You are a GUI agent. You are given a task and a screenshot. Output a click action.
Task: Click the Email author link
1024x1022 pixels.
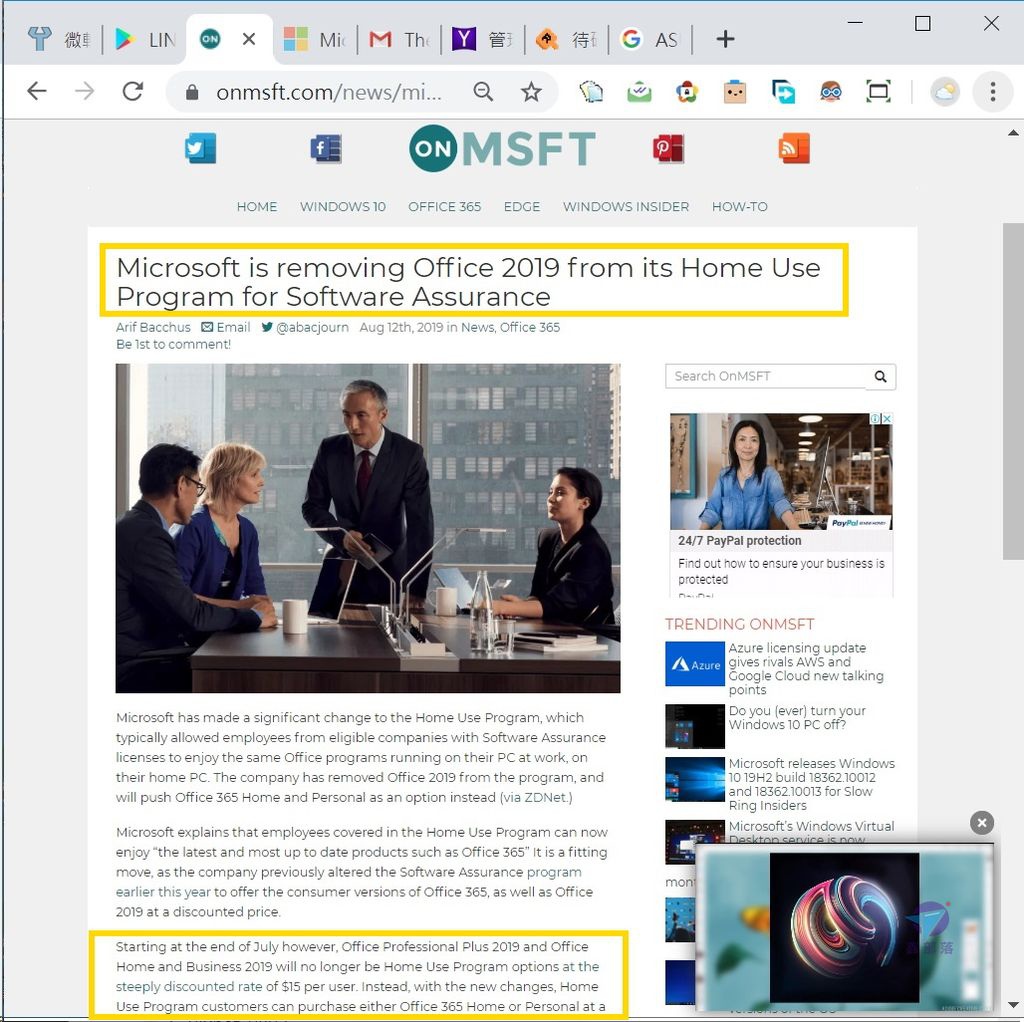[x=226, y=327]
